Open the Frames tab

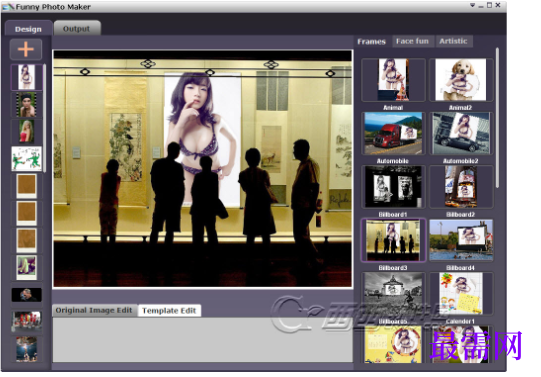pos(371,41)
